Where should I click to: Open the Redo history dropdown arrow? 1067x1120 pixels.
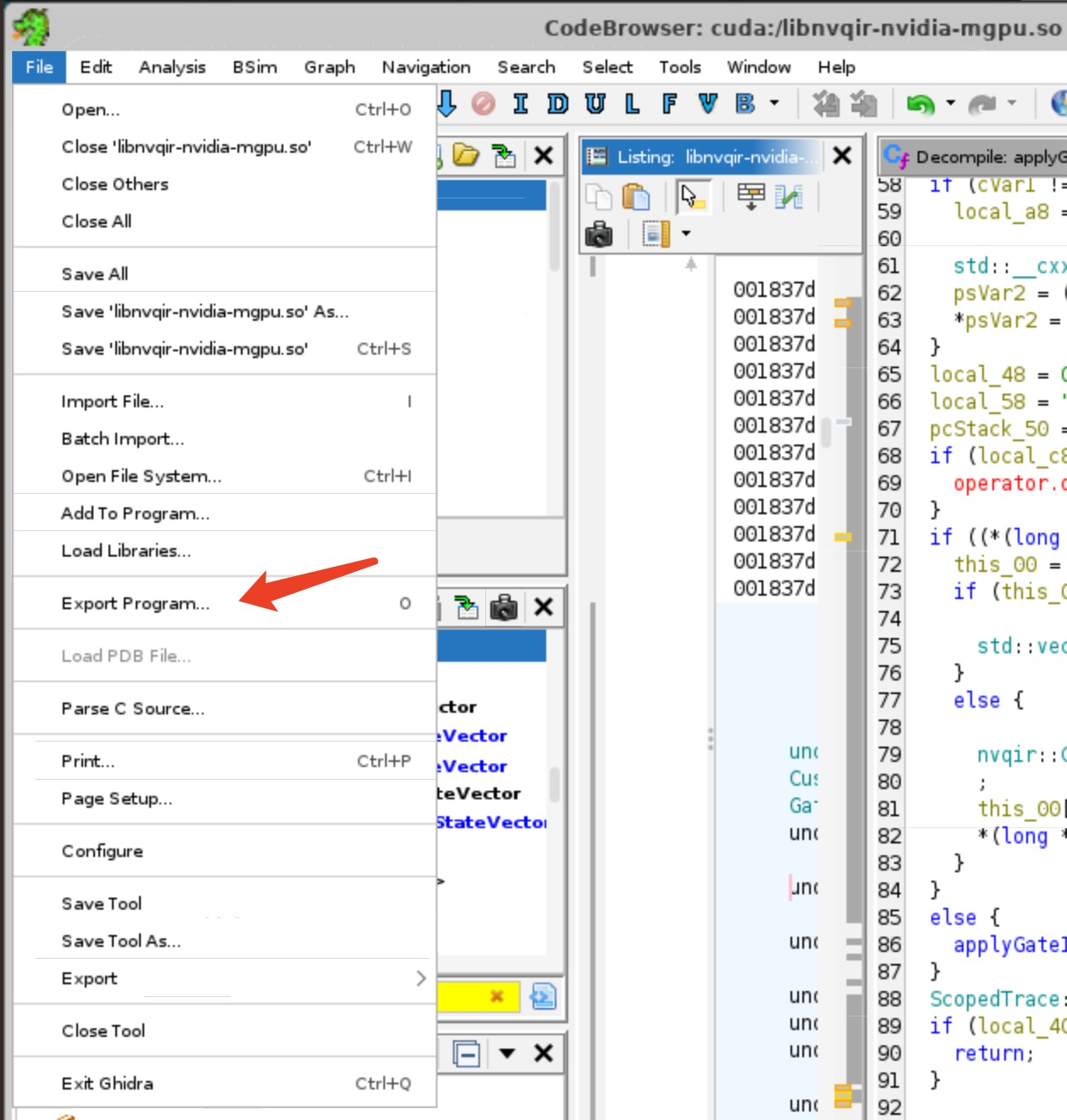click(1011, 104)
